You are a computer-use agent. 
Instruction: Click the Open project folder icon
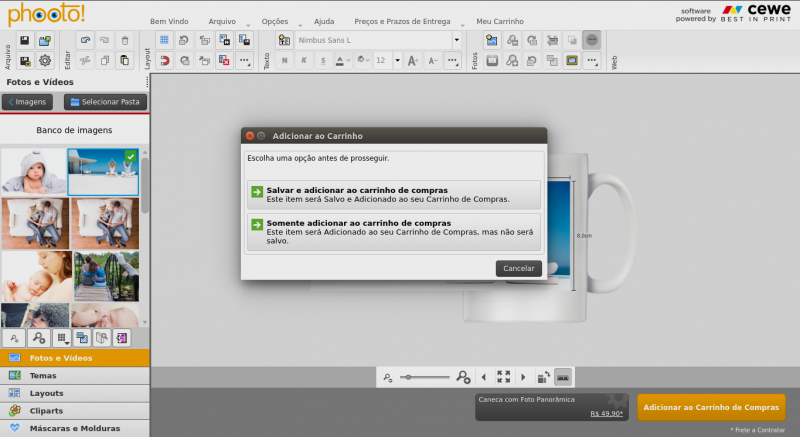tap(45, 40)
